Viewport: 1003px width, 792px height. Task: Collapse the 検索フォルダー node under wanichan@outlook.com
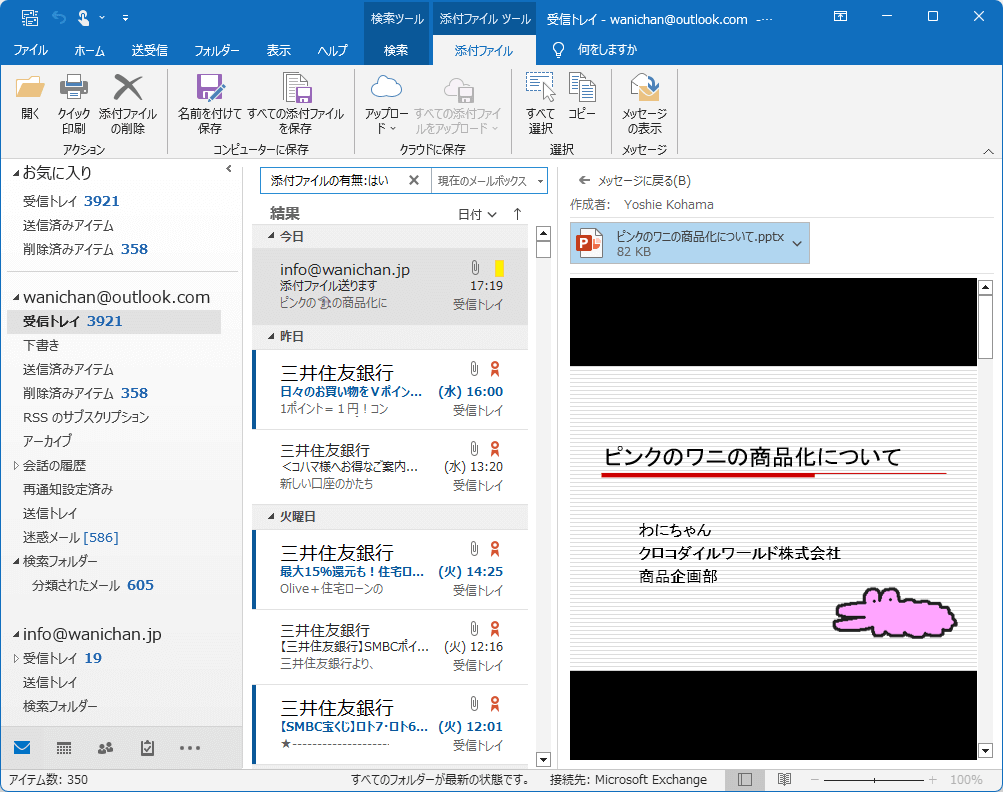point(16,561)
